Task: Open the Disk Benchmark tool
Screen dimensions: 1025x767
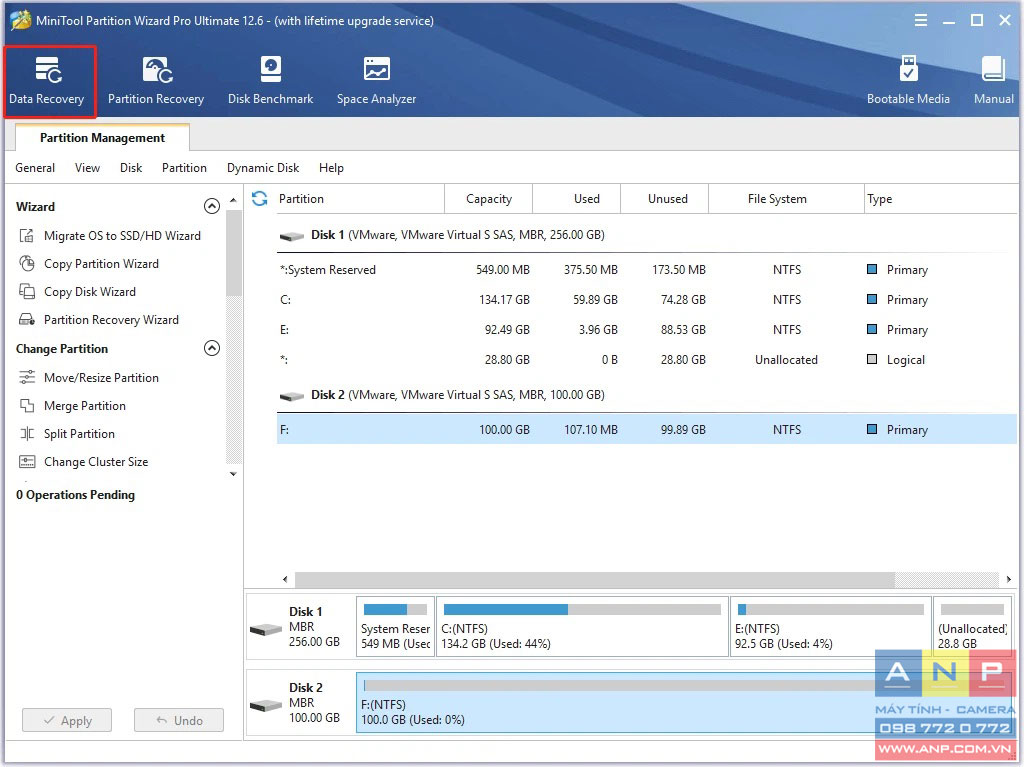Action: [271, 81]
